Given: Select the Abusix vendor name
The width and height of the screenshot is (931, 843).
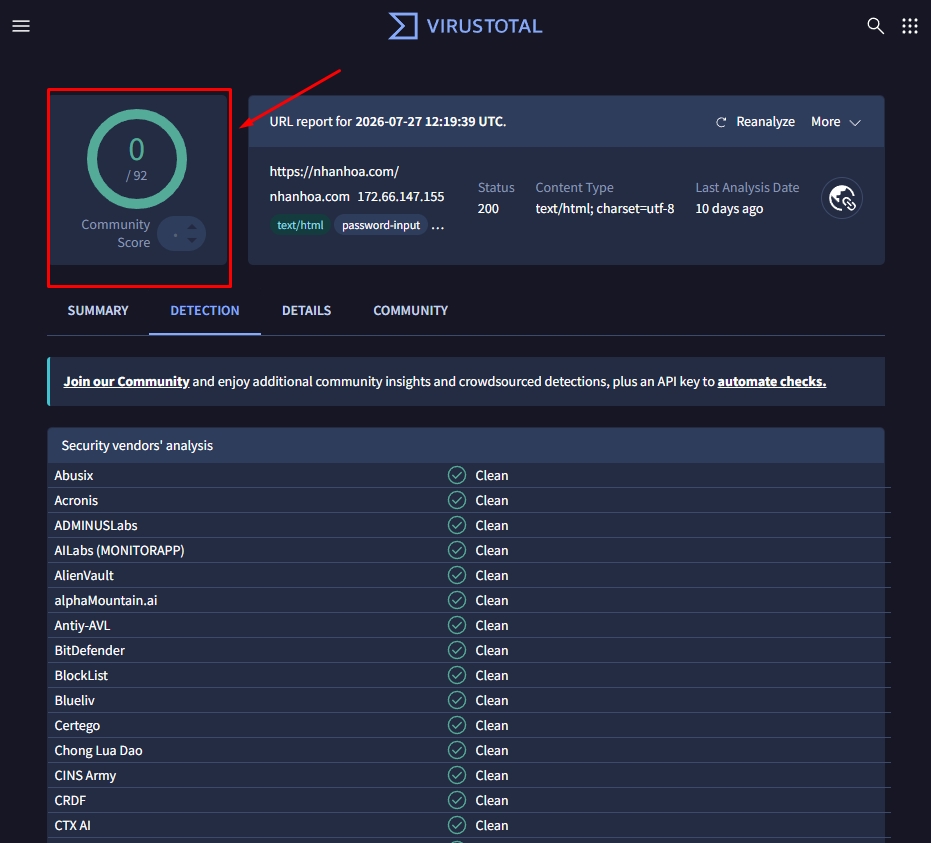Looking at the screenshot, I should 74,476.
